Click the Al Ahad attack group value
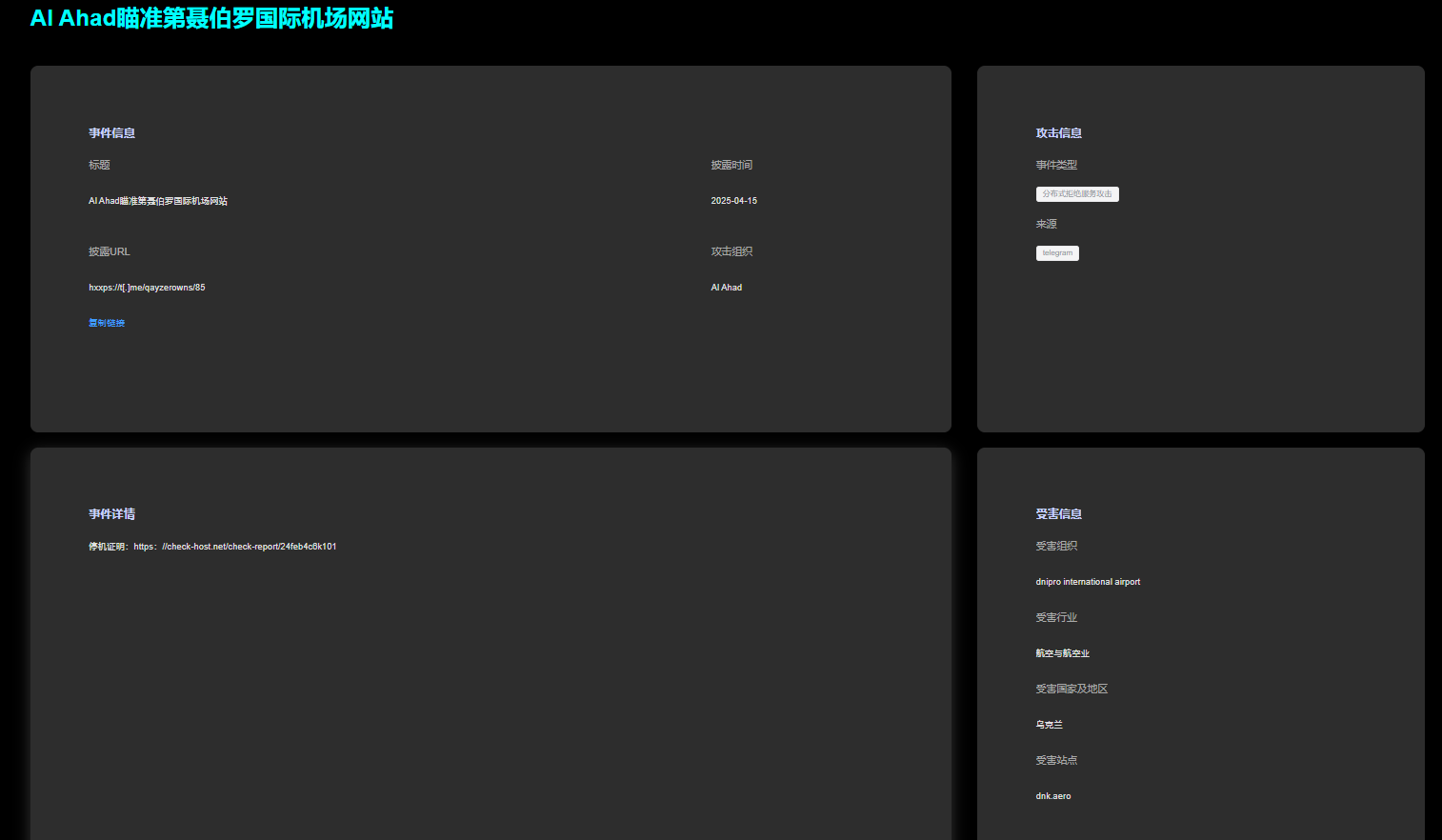 [726, 288]
